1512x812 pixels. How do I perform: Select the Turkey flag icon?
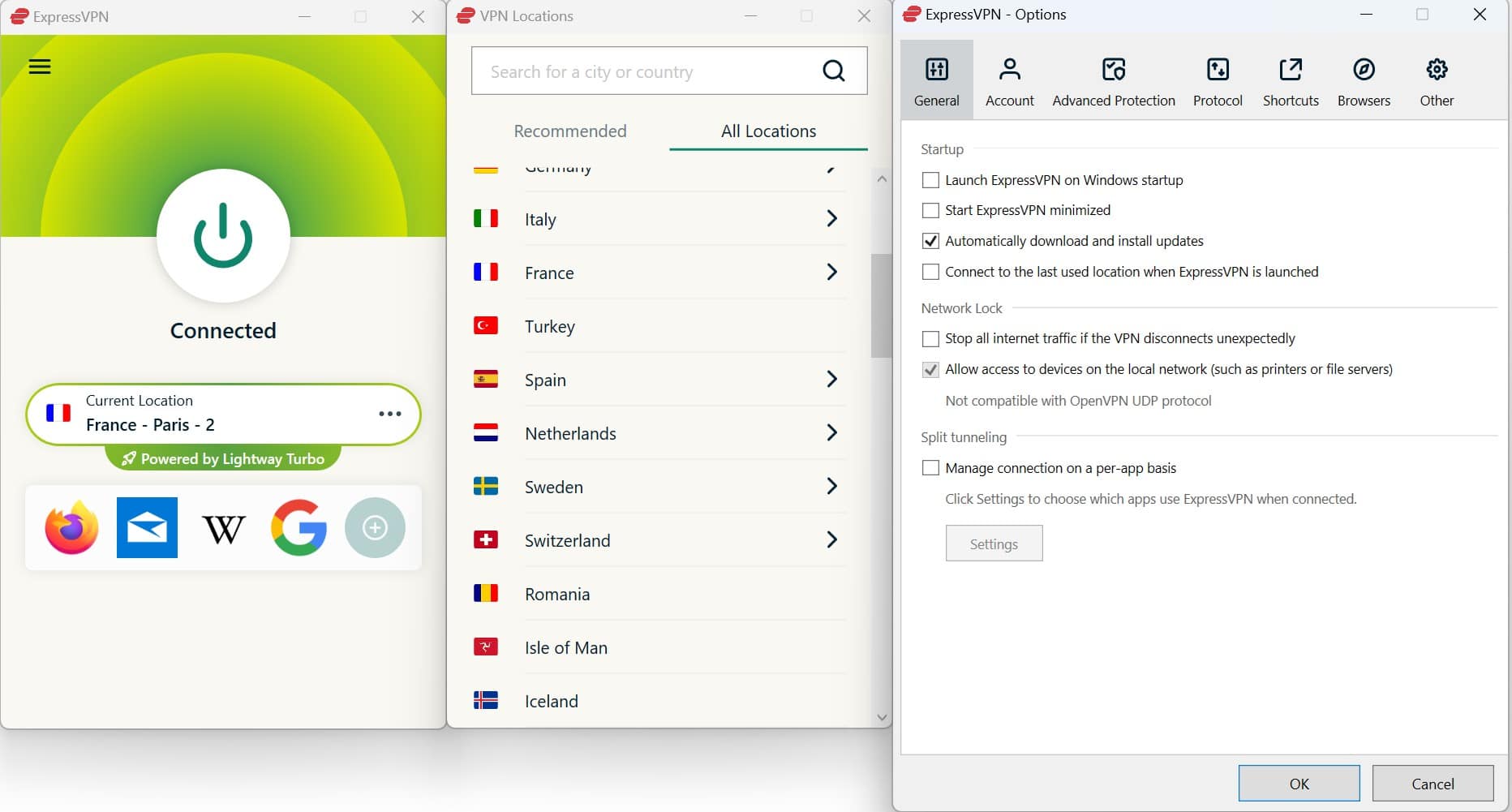(x=486, y=325)
